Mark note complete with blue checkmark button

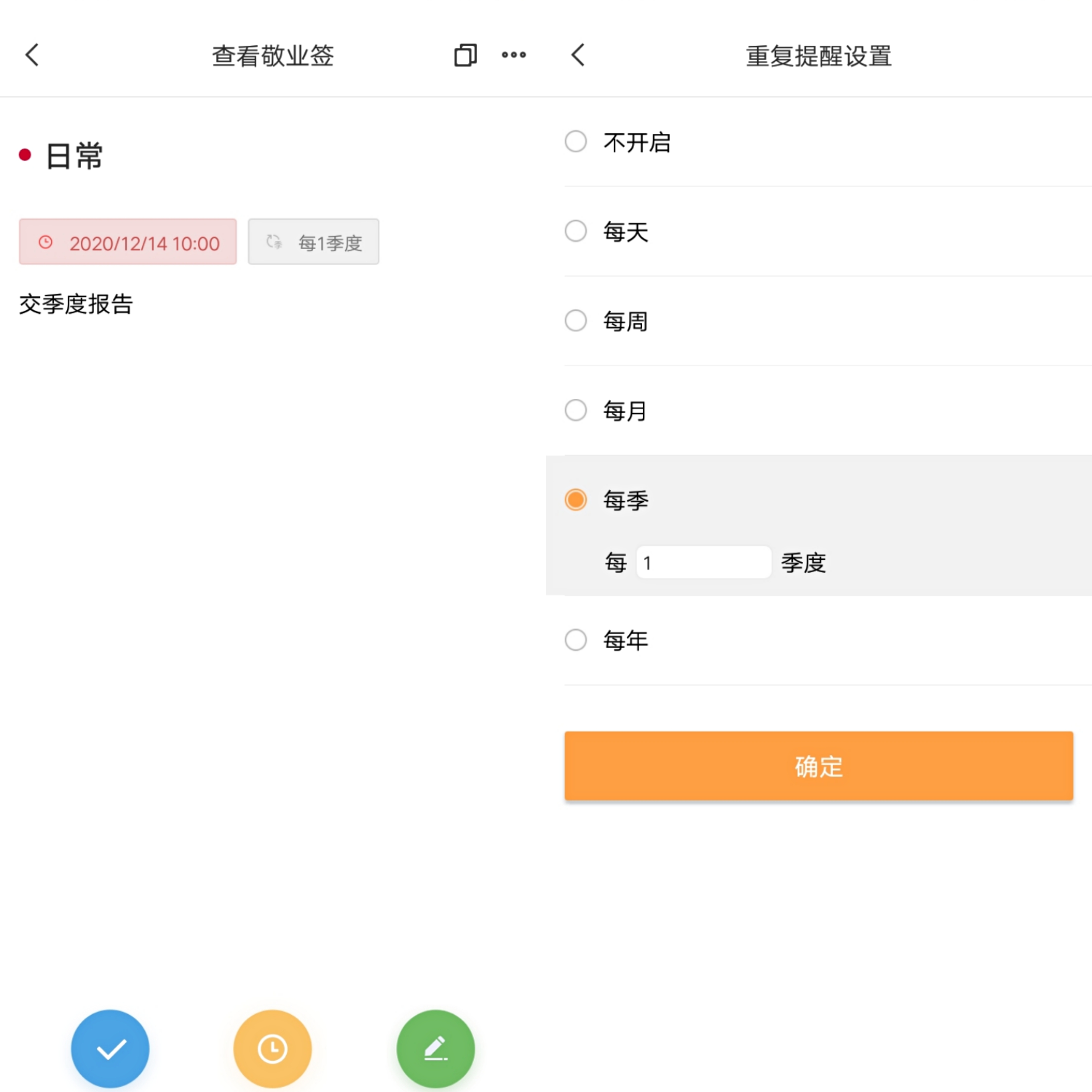[x=110, y=1049]
